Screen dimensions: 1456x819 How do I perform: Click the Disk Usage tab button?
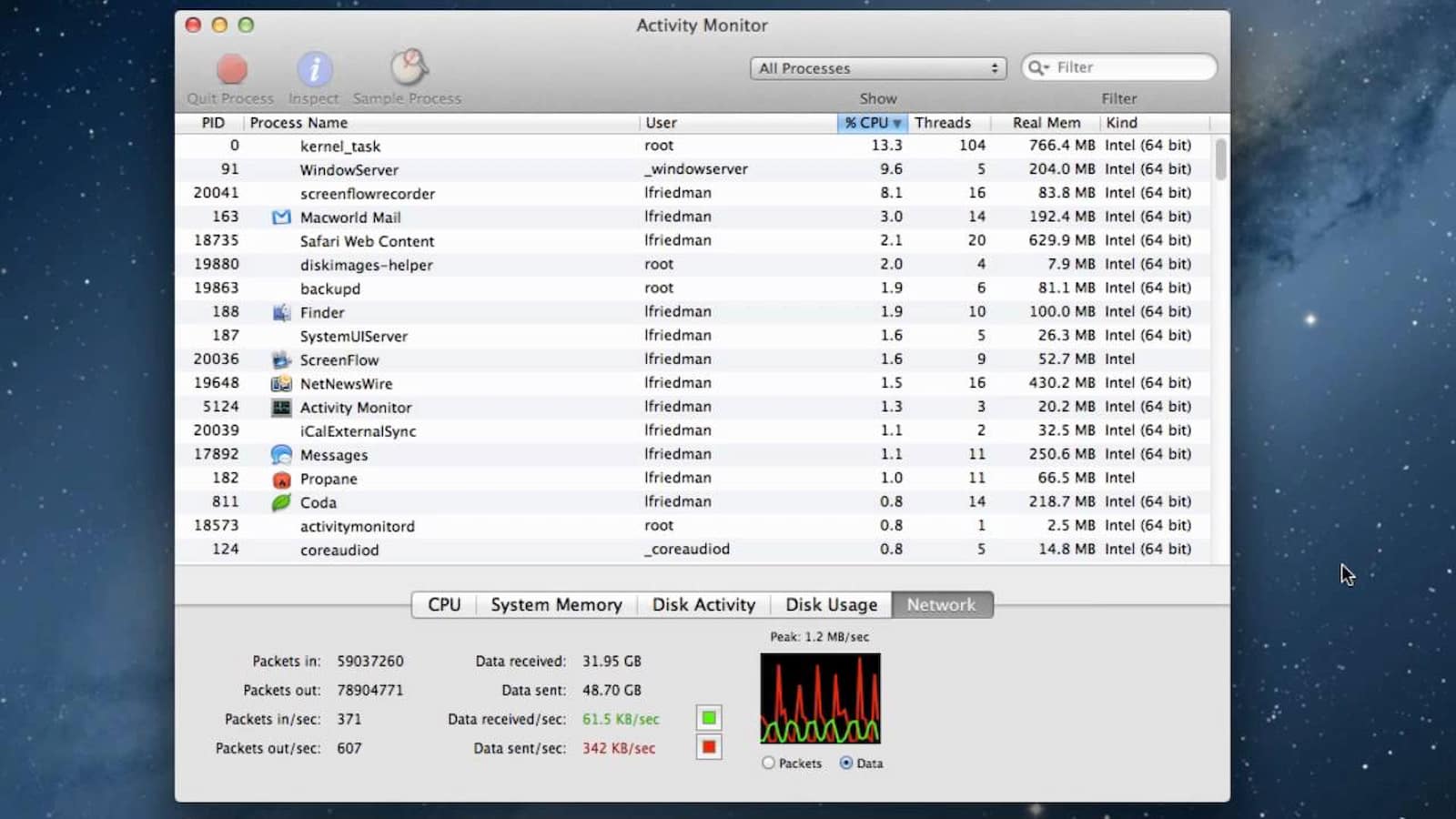[831, 605]
